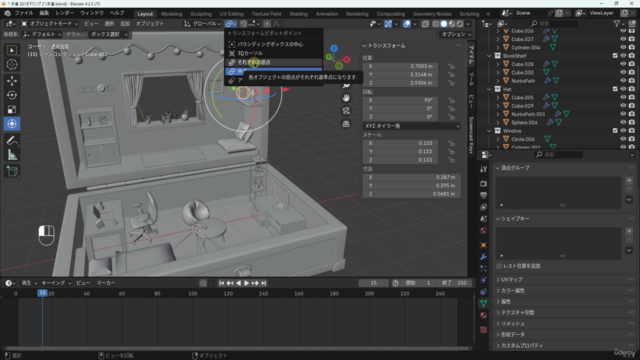Open the Object Data green triangle tab
This screenshot has width=640, height=360.
click(x=483, y=303)
